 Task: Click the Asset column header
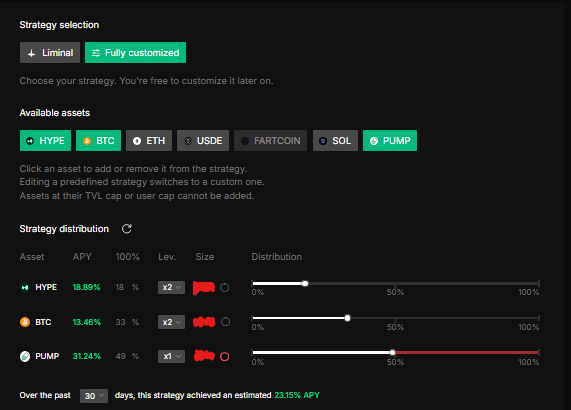[32, 257]
